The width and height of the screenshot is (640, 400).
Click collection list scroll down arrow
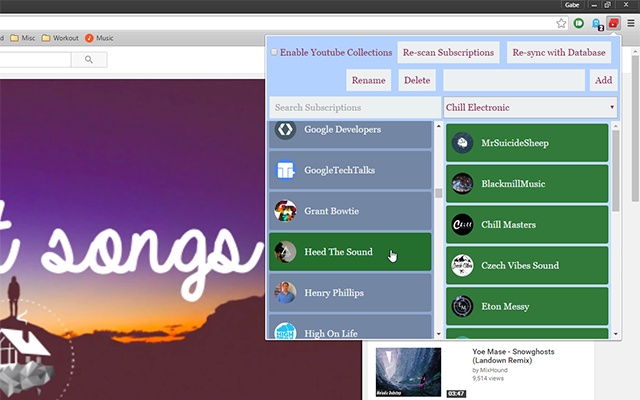click(x=616, y=334)
